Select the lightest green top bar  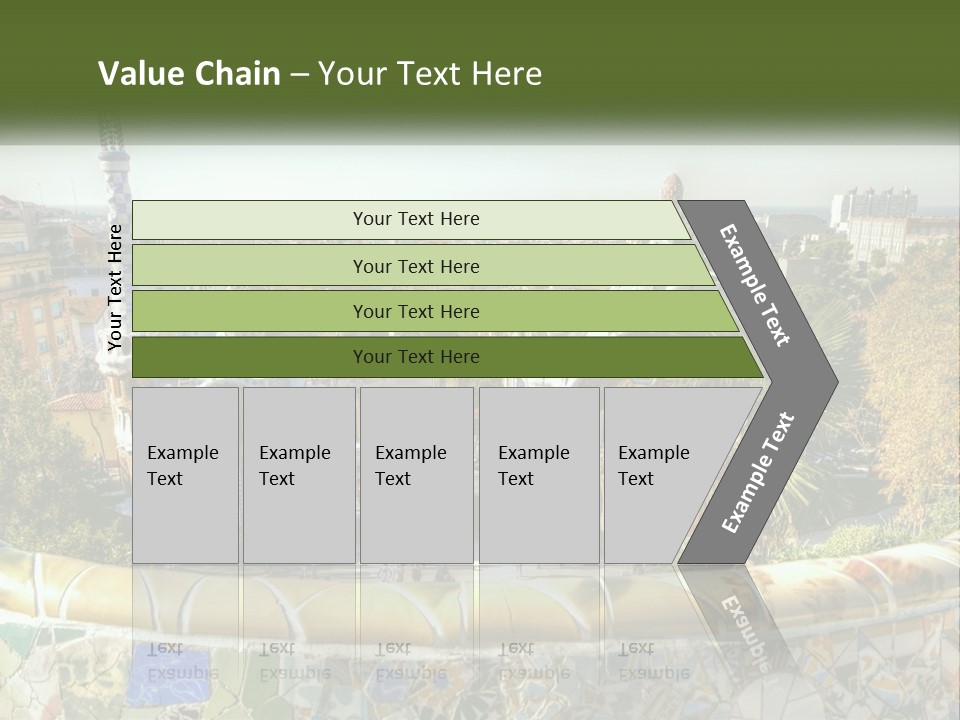coord(415,219)
